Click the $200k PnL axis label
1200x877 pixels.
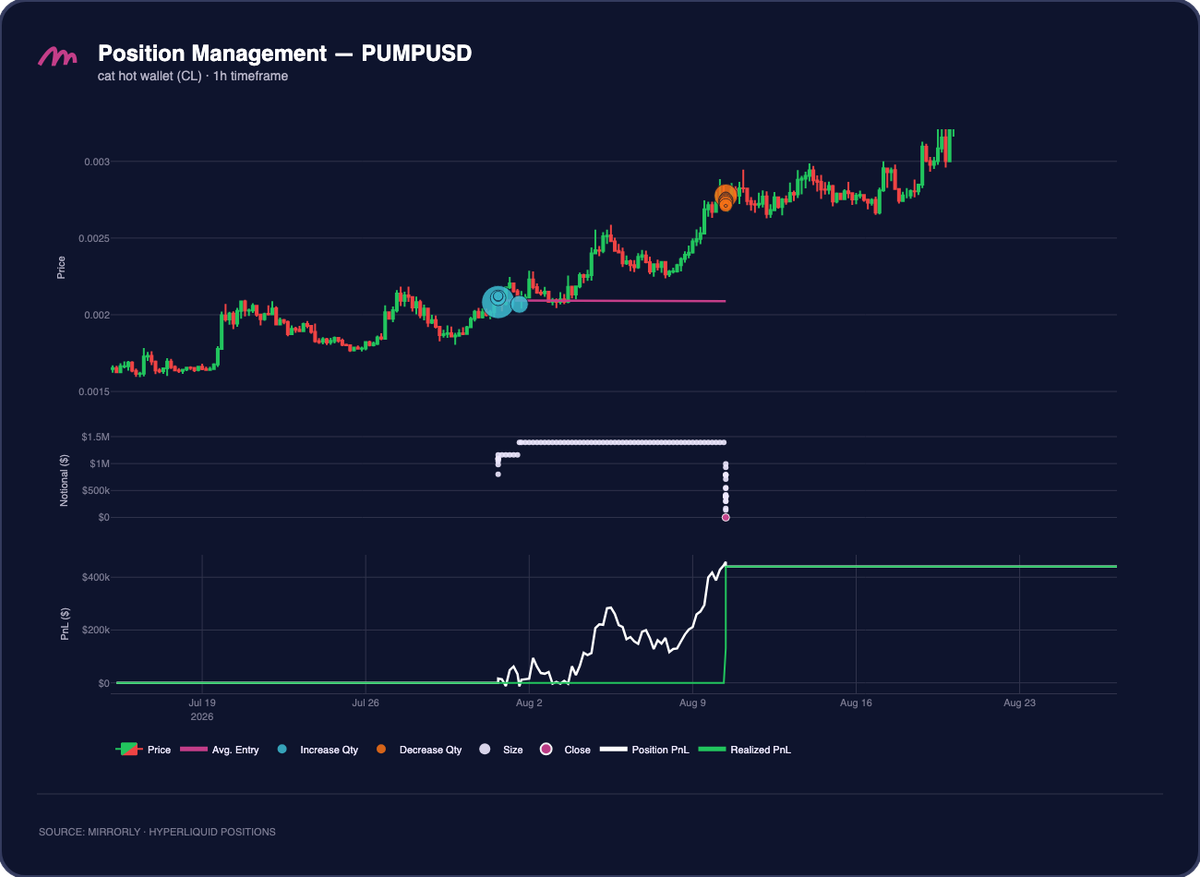click(x=95, y=630)
